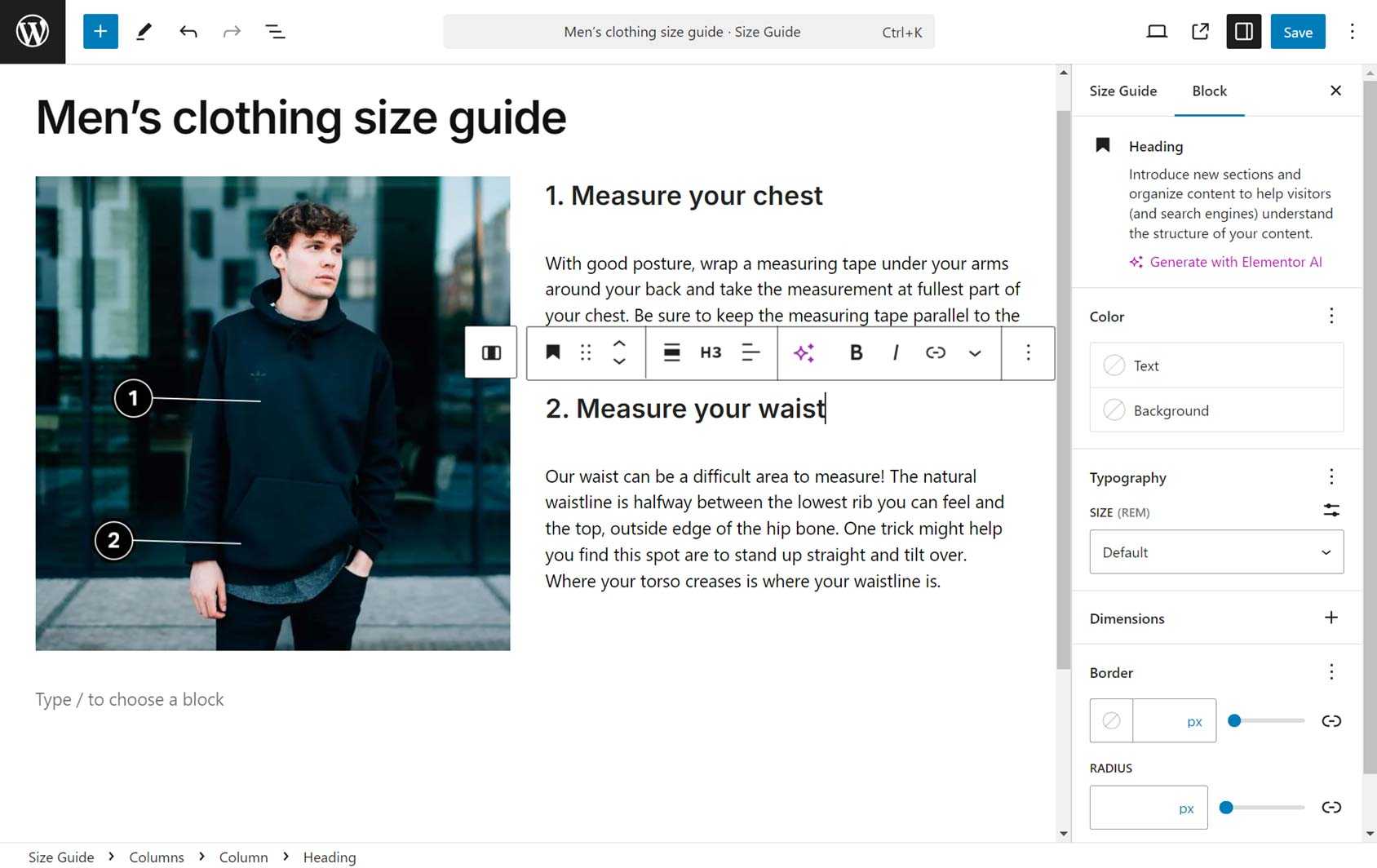
Task: Select the Tools pencil icon
Action: (144, 32)
